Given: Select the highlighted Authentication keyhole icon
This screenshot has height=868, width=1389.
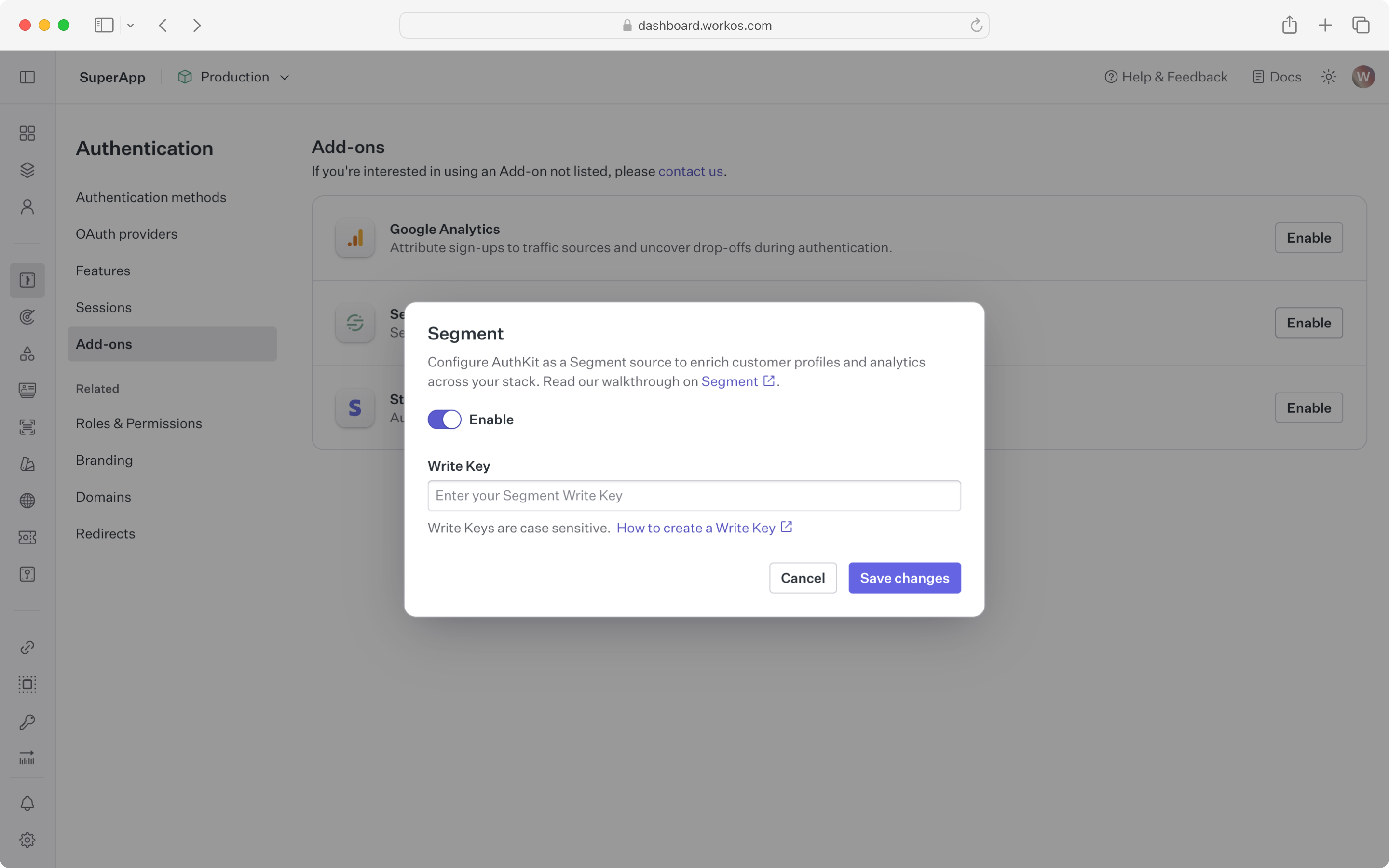Looking at the screenshot, I should point(27,280).
